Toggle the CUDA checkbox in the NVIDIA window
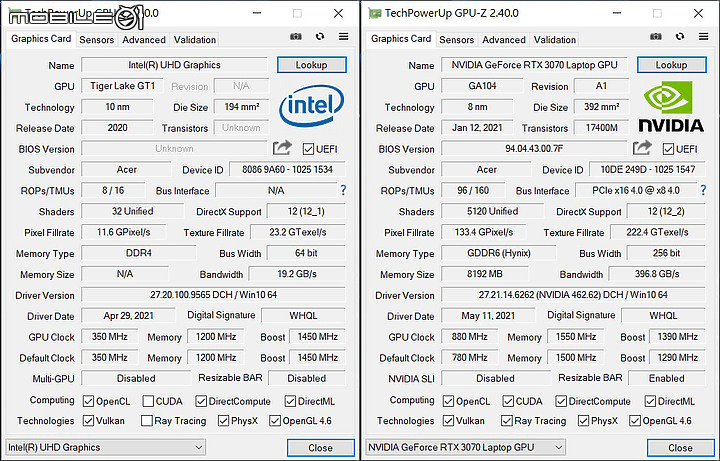 (508, 401)
